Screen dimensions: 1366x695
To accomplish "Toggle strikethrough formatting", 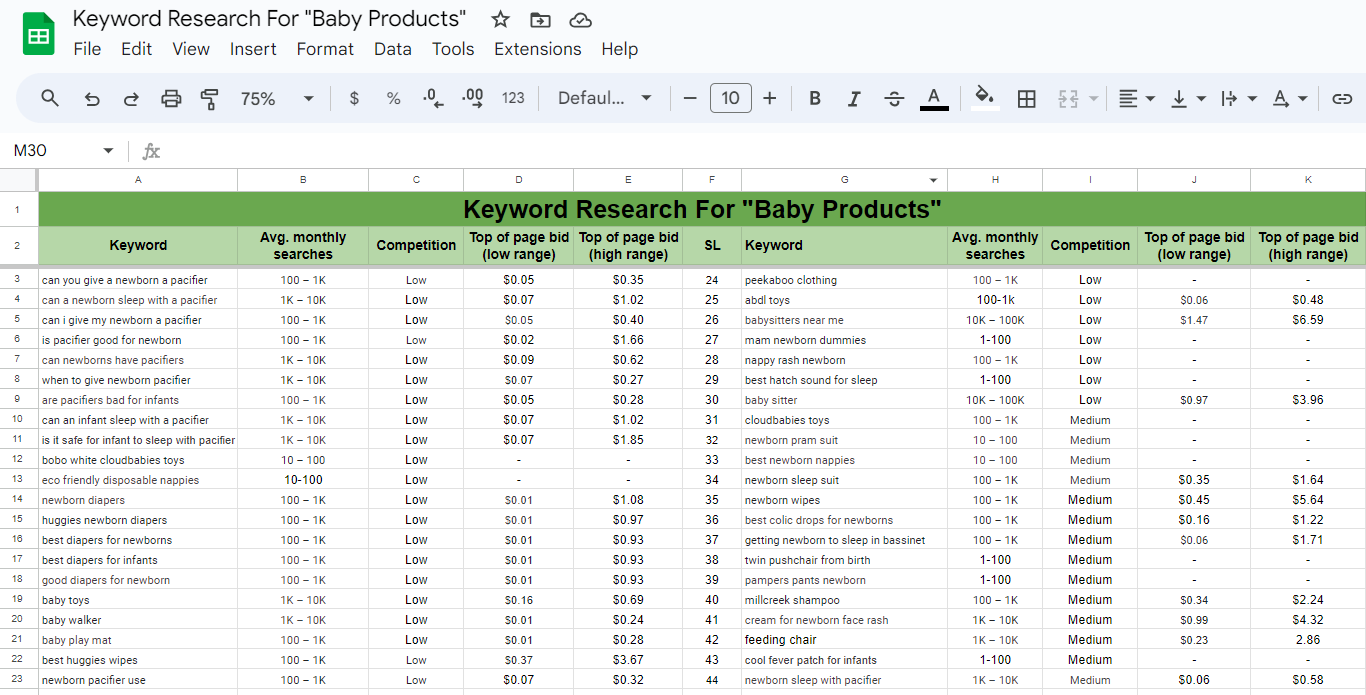I will [x=894, y=98].
